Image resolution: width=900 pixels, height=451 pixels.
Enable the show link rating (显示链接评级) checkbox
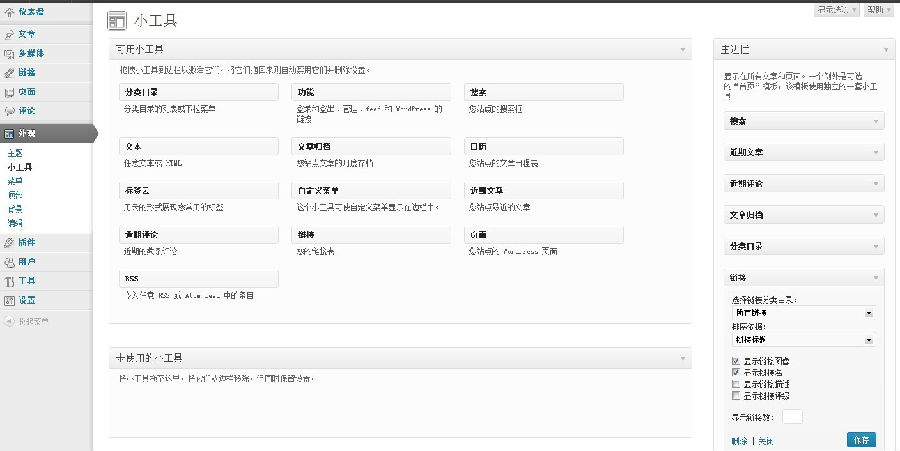[736, 395]
